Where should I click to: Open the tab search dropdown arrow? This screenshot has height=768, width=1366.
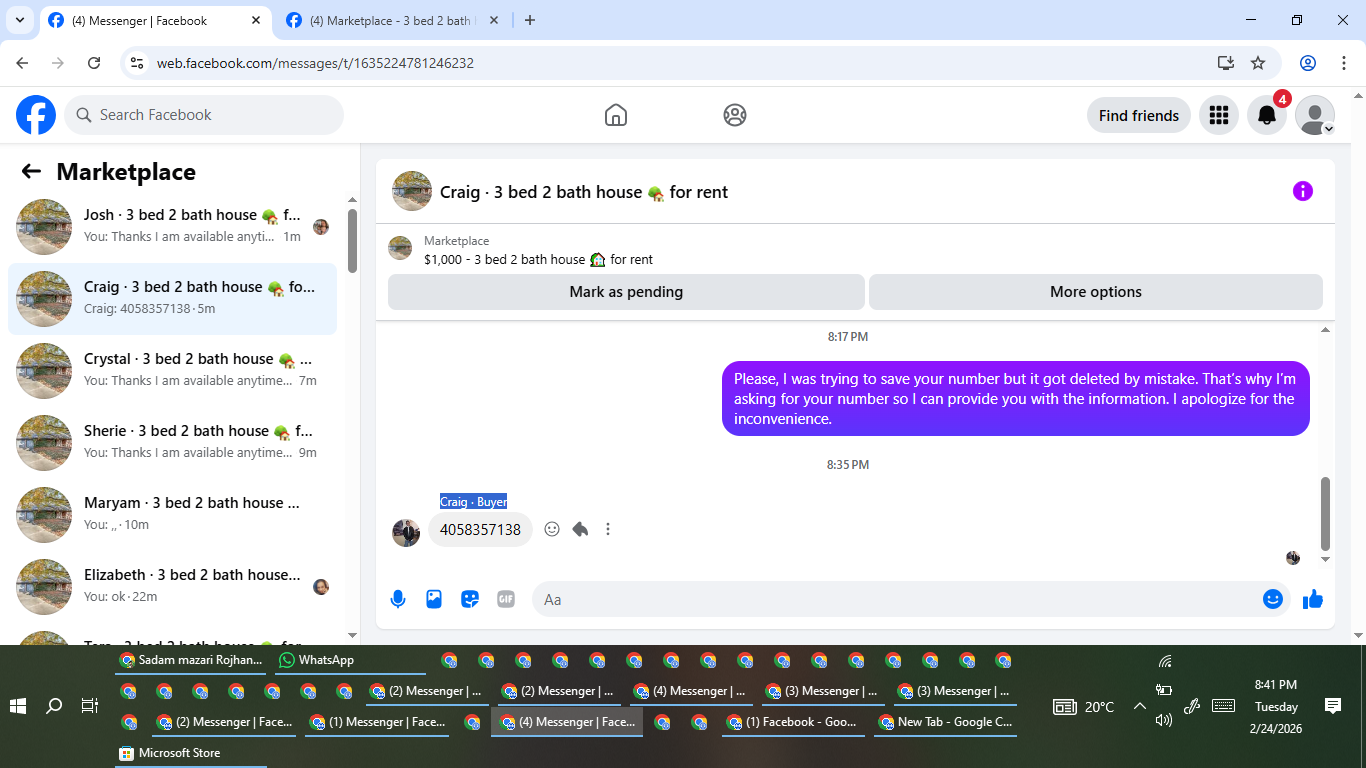click(x=19, y=20)
